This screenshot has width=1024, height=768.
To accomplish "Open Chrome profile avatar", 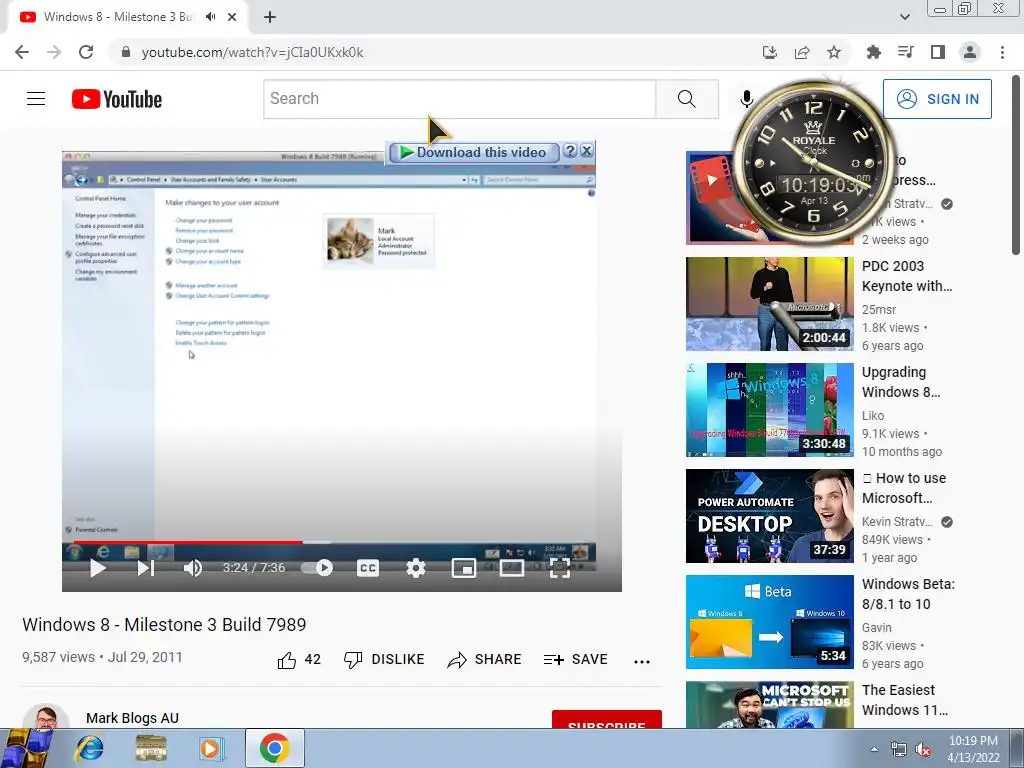I will click(970, 52).
